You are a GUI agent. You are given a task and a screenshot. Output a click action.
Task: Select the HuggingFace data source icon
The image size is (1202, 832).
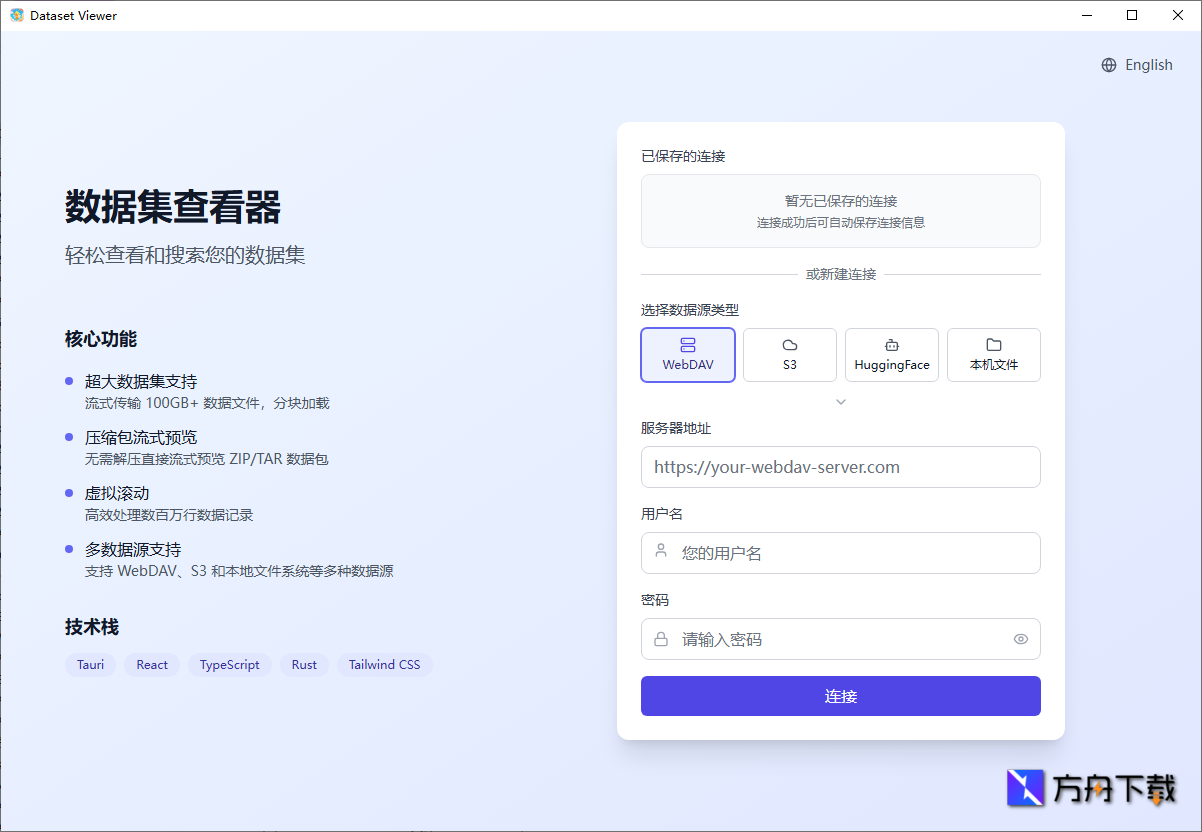point(891,343)
